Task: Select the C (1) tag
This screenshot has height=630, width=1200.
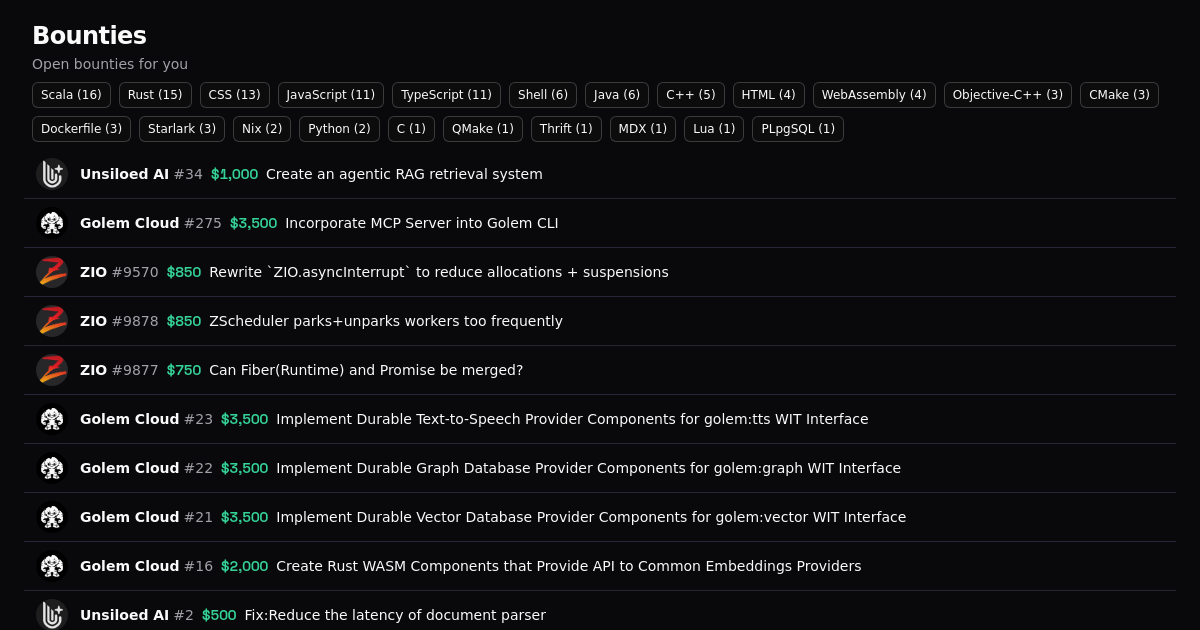Action: [x=411, y=129]
